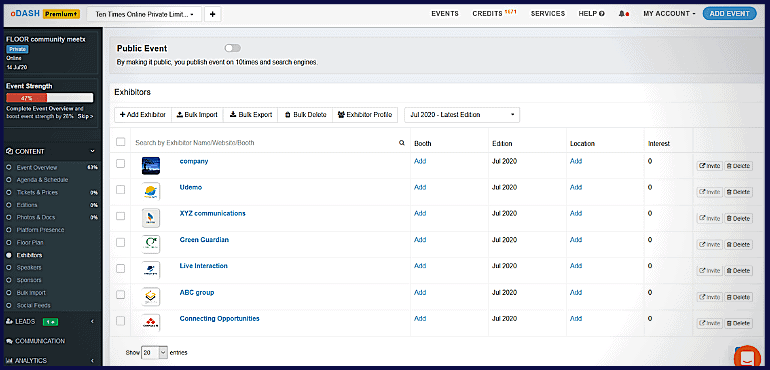This screenshot has height=370, width=770.
Task: Go to Speakers in sidebar
Action: 29,268
